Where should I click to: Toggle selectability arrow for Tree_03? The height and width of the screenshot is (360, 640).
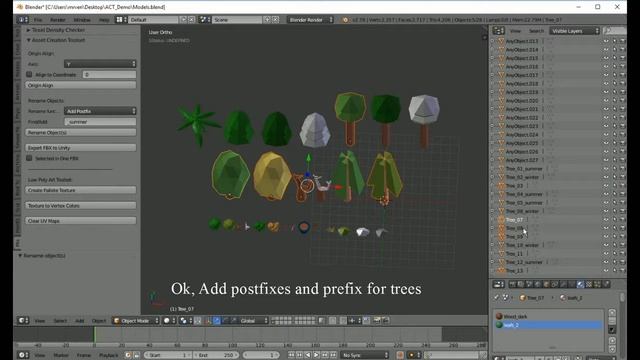tap(614, 186)
